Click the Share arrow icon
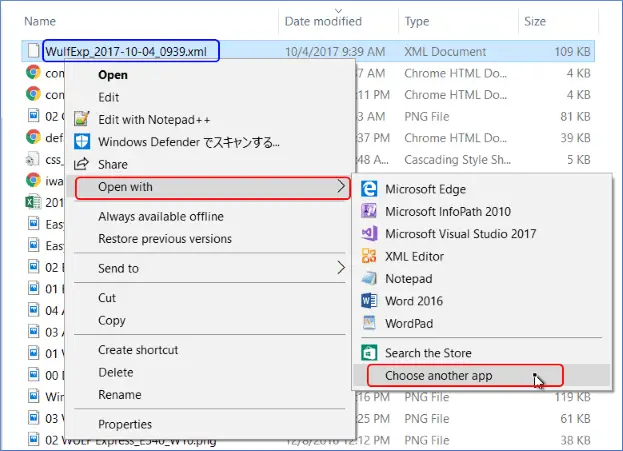The image size is (623, 451). pos(82,164)
